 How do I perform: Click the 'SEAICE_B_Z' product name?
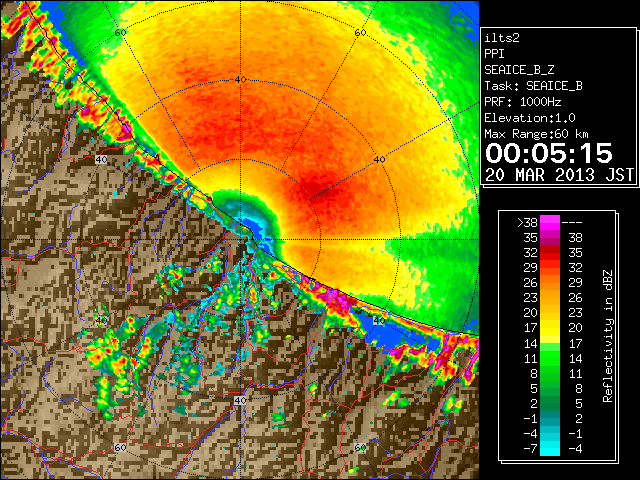pos(519,70)
